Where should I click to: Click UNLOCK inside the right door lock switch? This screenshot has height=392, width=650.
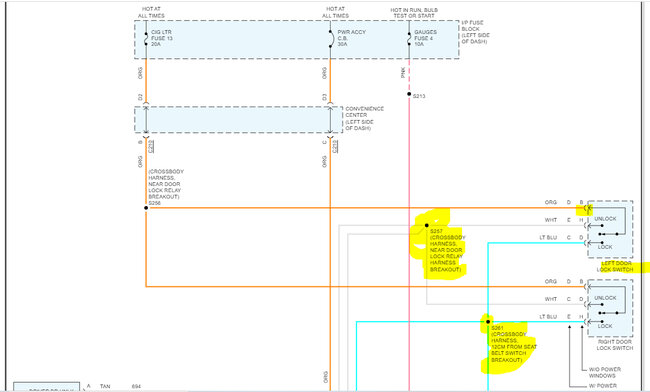point(605,298)
